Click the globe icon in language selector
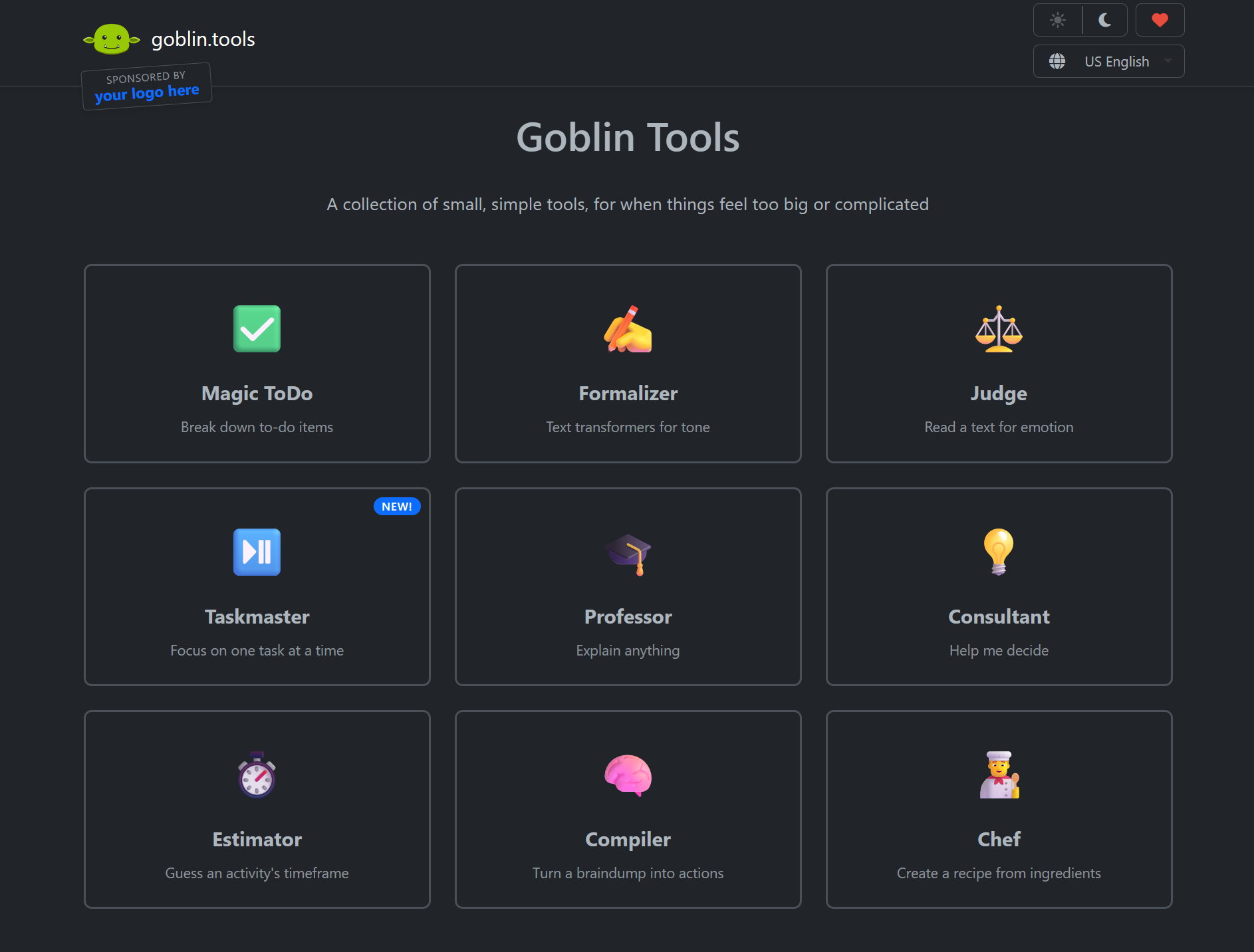Screen dimensions: 1254x952 (x=1057, y=61)
